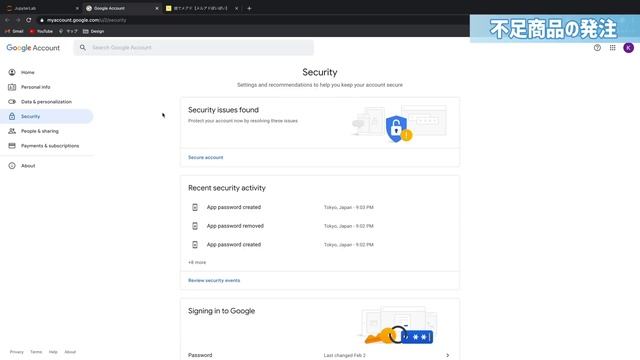Open App password created 9:03 PM entry
Screen dimensions: 640x360
coord(320,207)
